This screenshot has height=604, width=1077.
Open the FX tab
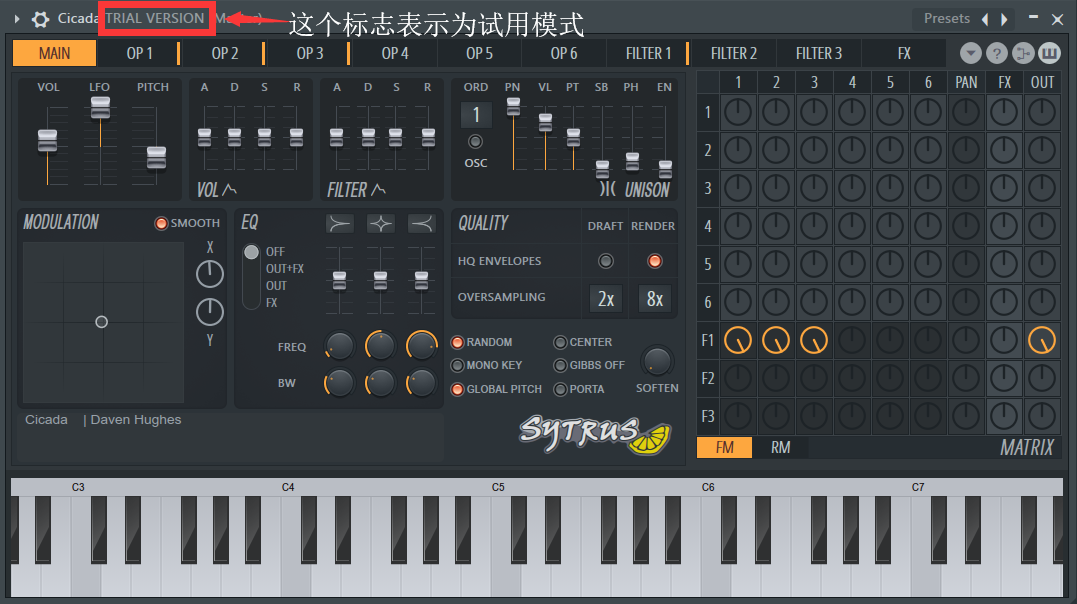904,53
